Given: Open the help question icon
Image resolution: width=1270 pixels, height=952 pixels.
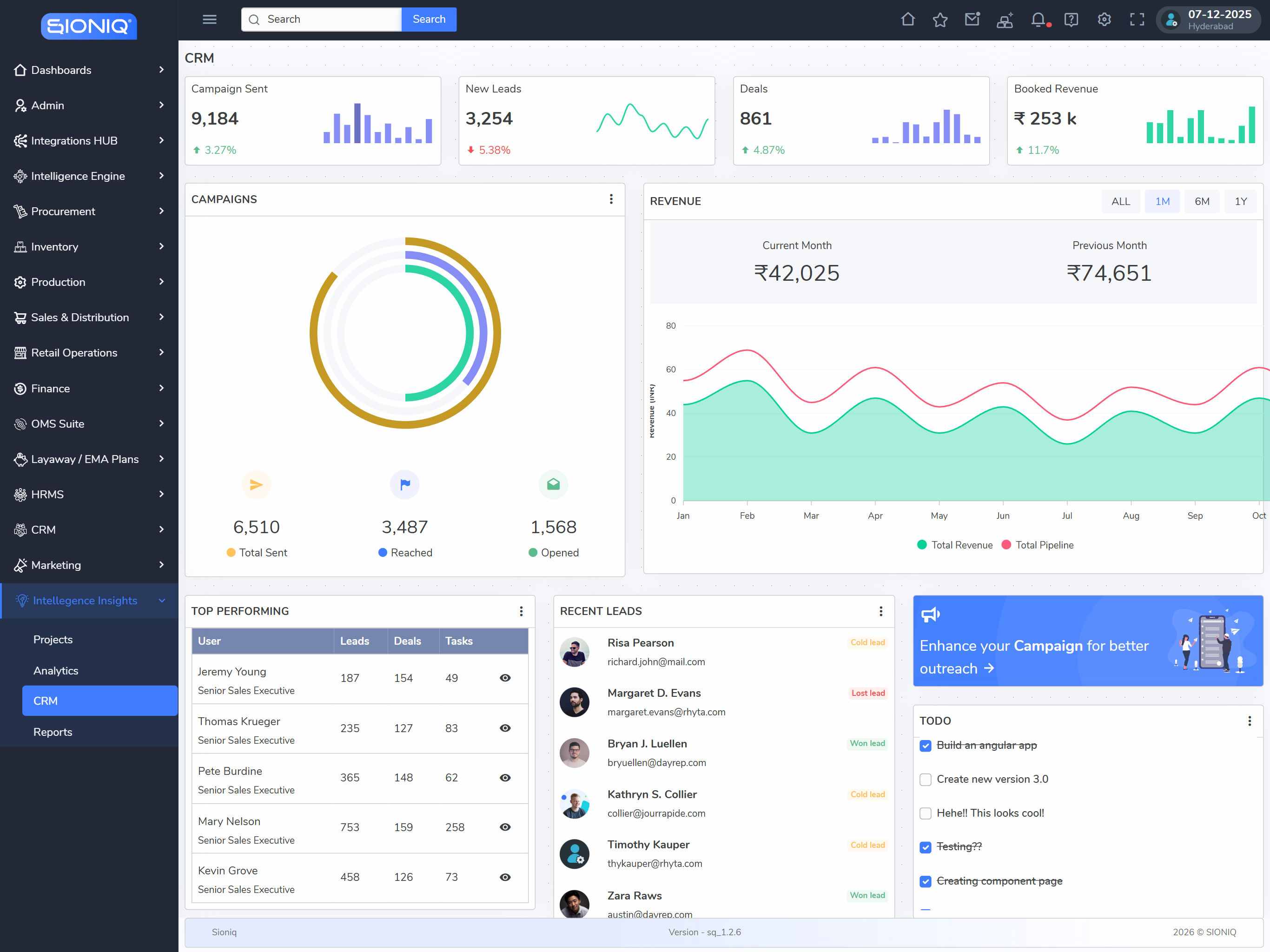Looking at the screenshot, I should pyautogui.click(x=1071, y=20).
